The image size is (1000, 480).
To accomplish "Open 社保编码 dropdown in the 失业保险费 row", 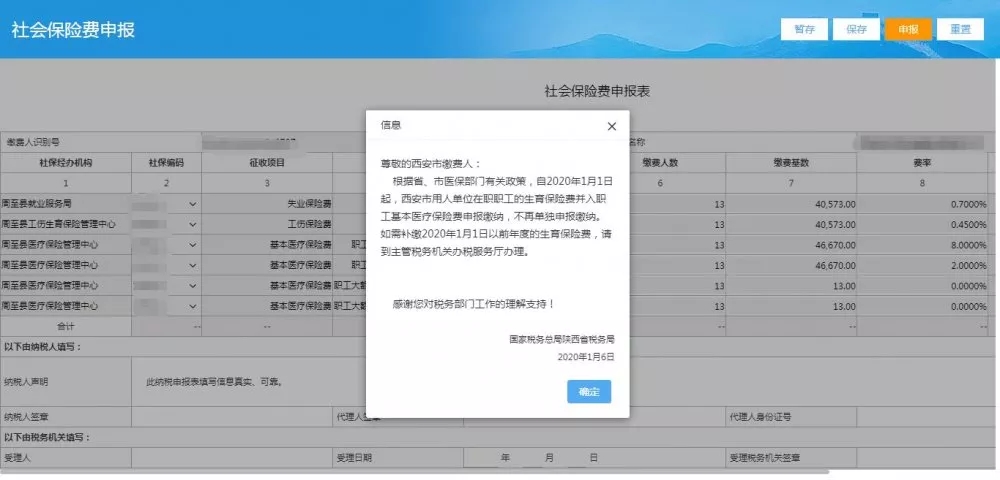I will [x=193, y=203].
